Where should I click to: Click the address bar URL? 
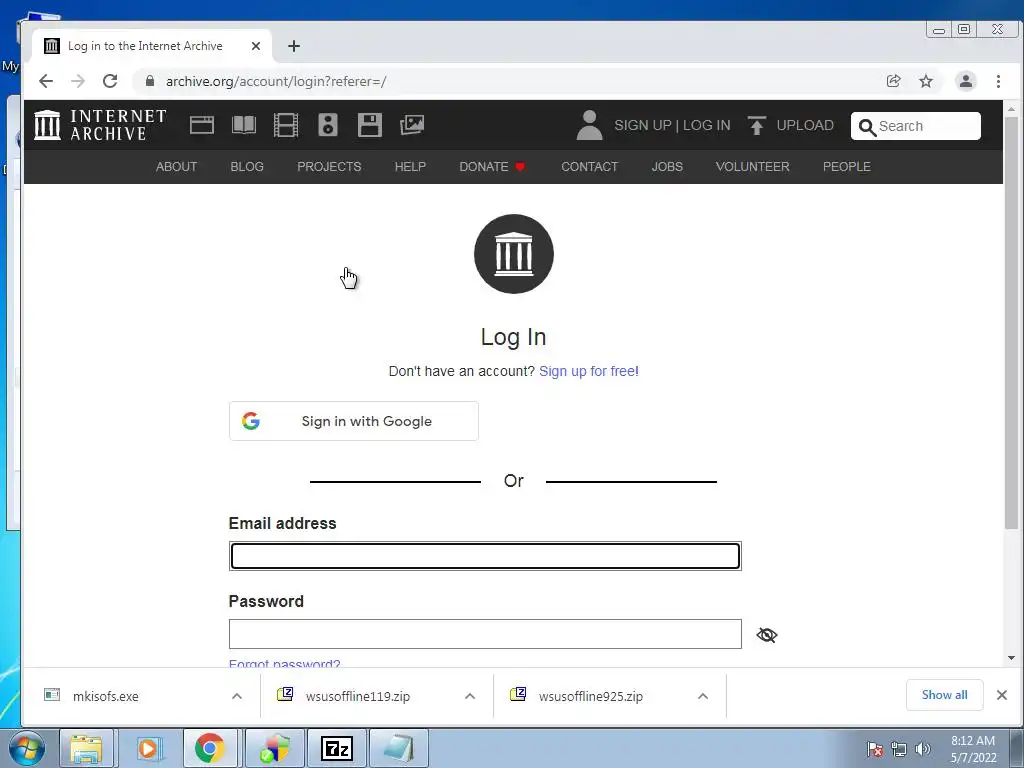pyautogui.click(x=276, y=81)
